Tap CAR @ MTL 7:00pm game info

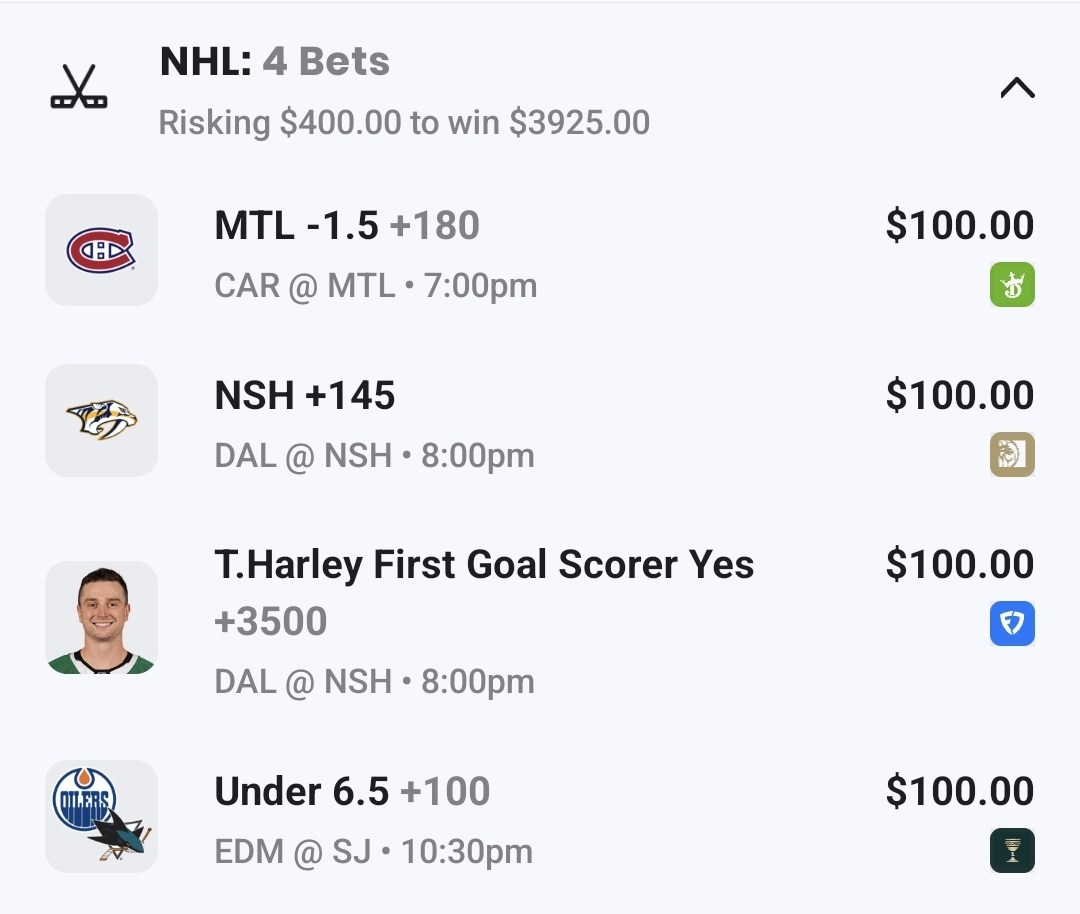(x=376, y=286)
